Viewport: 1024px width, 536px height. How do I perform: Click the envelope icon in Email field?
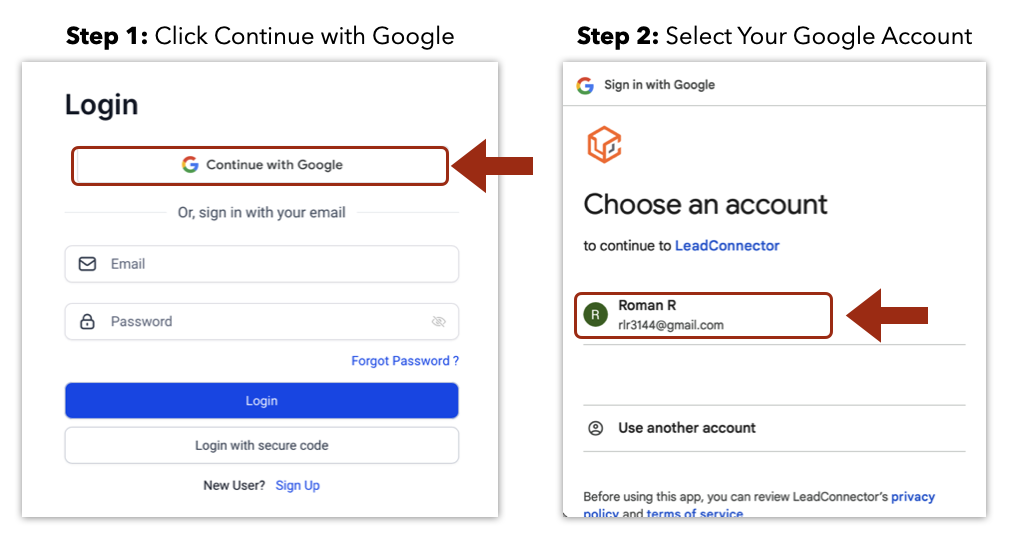88,264
